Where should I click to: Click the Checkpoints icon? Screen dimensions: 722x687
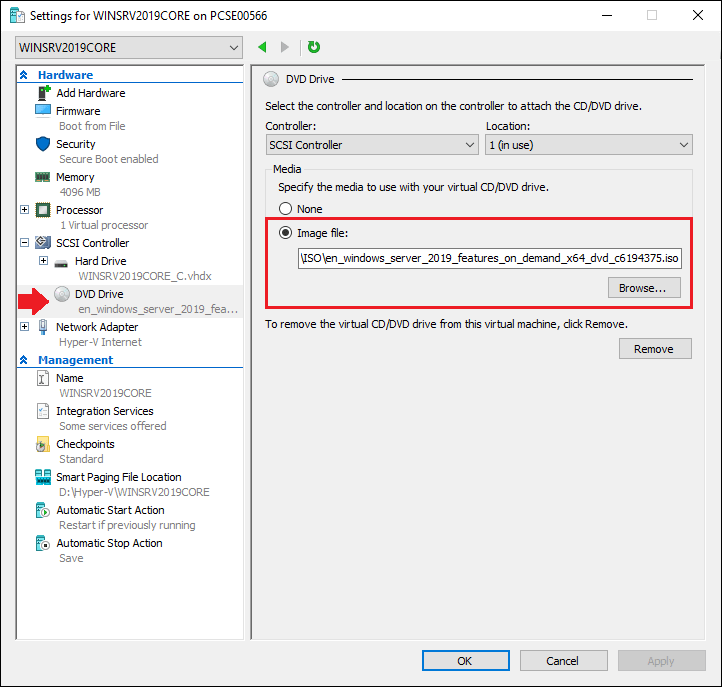tap(43, 444)
